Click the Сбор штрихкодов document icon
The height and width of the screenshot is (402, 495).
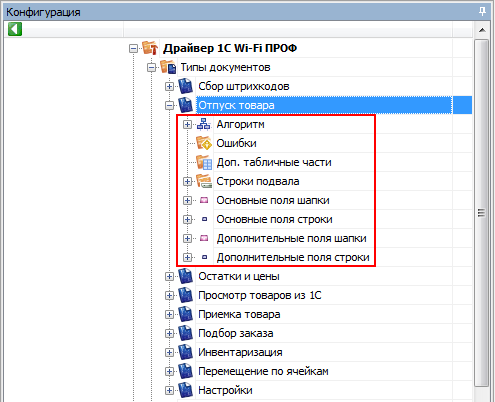185,86
